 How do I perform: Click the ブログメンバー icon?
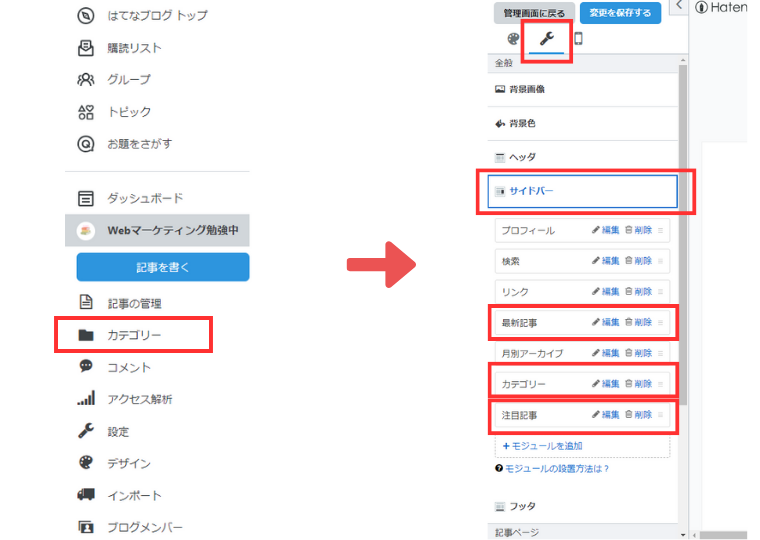(86, 526)
